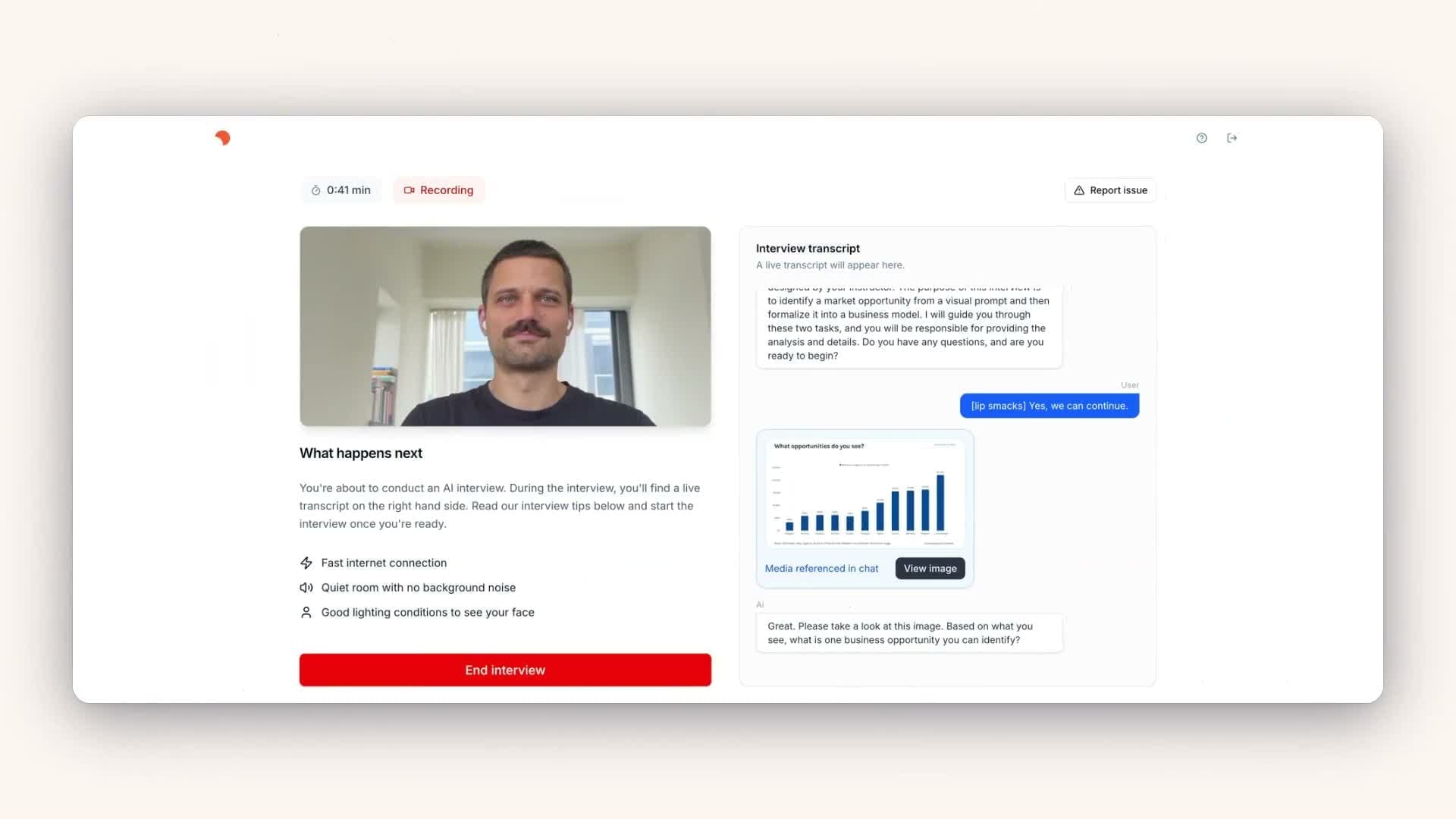Viewport: 1456px width, 819px height.
Task: Click the Media referenced in chat link
Action: [821, 569]
